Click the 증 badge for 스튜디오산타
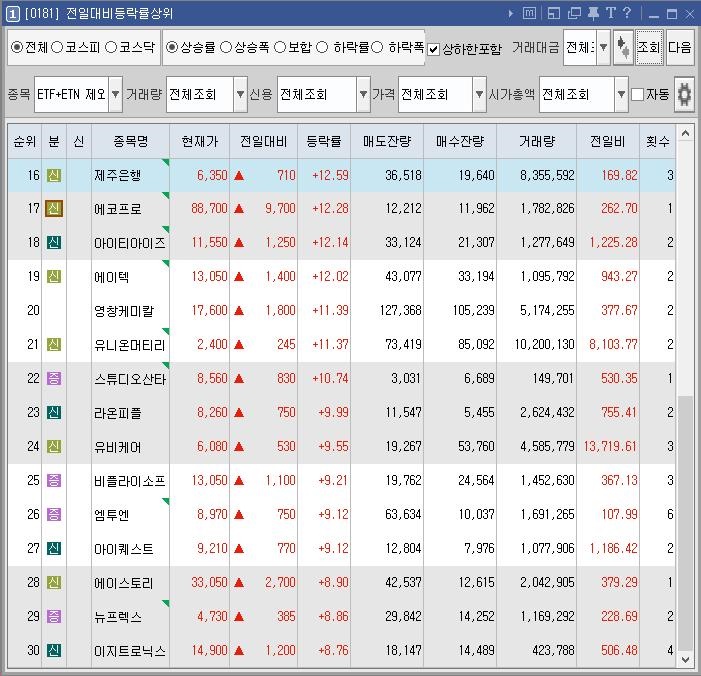Viewport: 701px width, 676px height. 54,378
